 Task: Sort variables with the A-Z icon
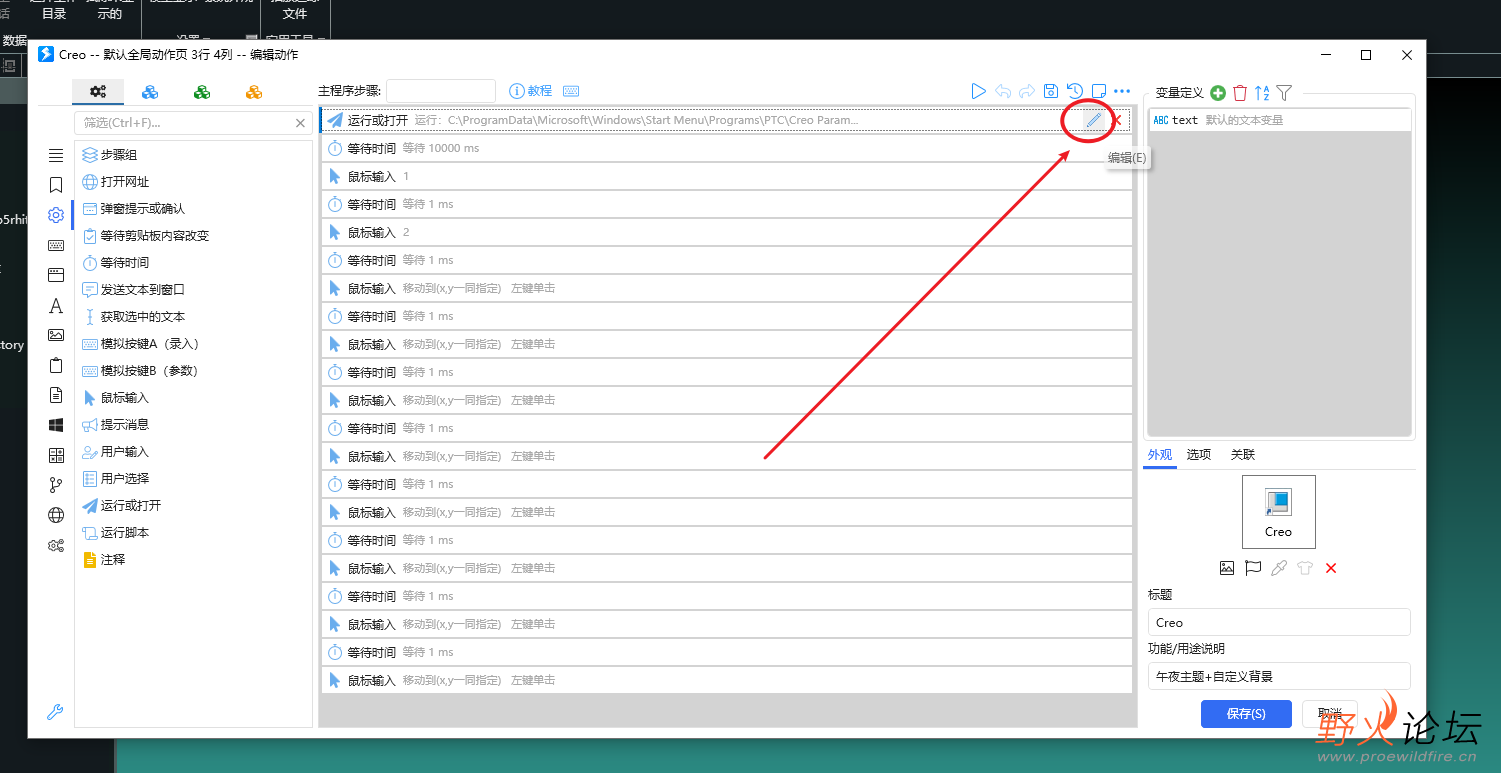[x=1262, y=93]
